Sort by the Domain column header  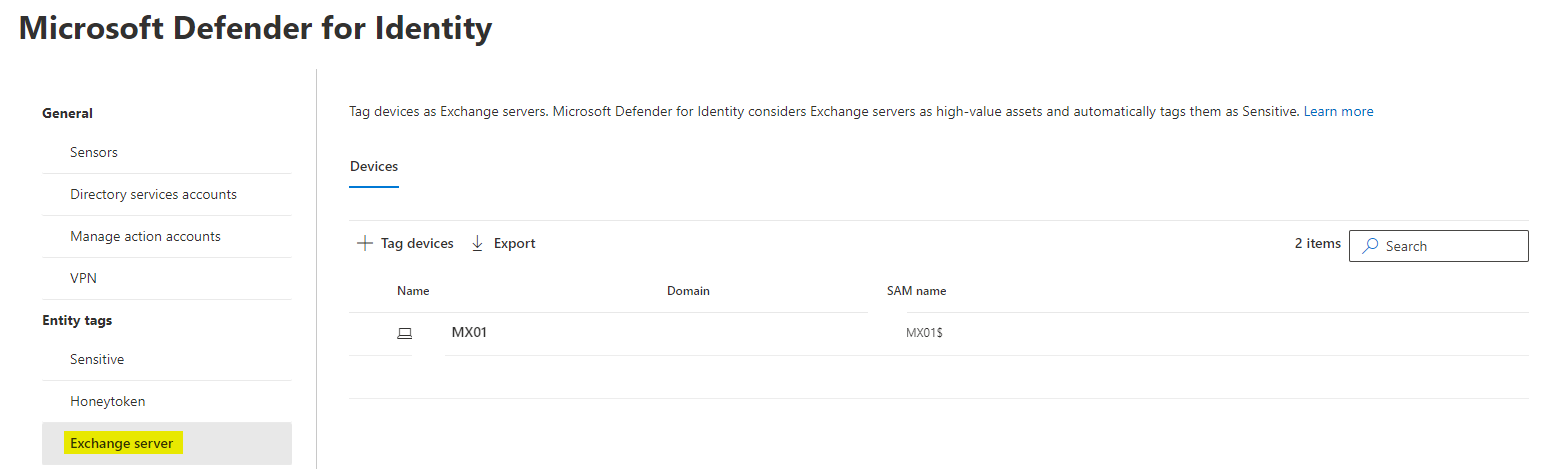pos(688,291)
